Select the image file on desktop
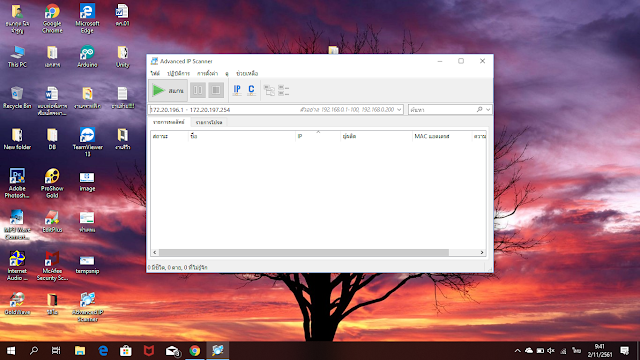This screenshot has width=640, height=360. [x=87, y=181]
